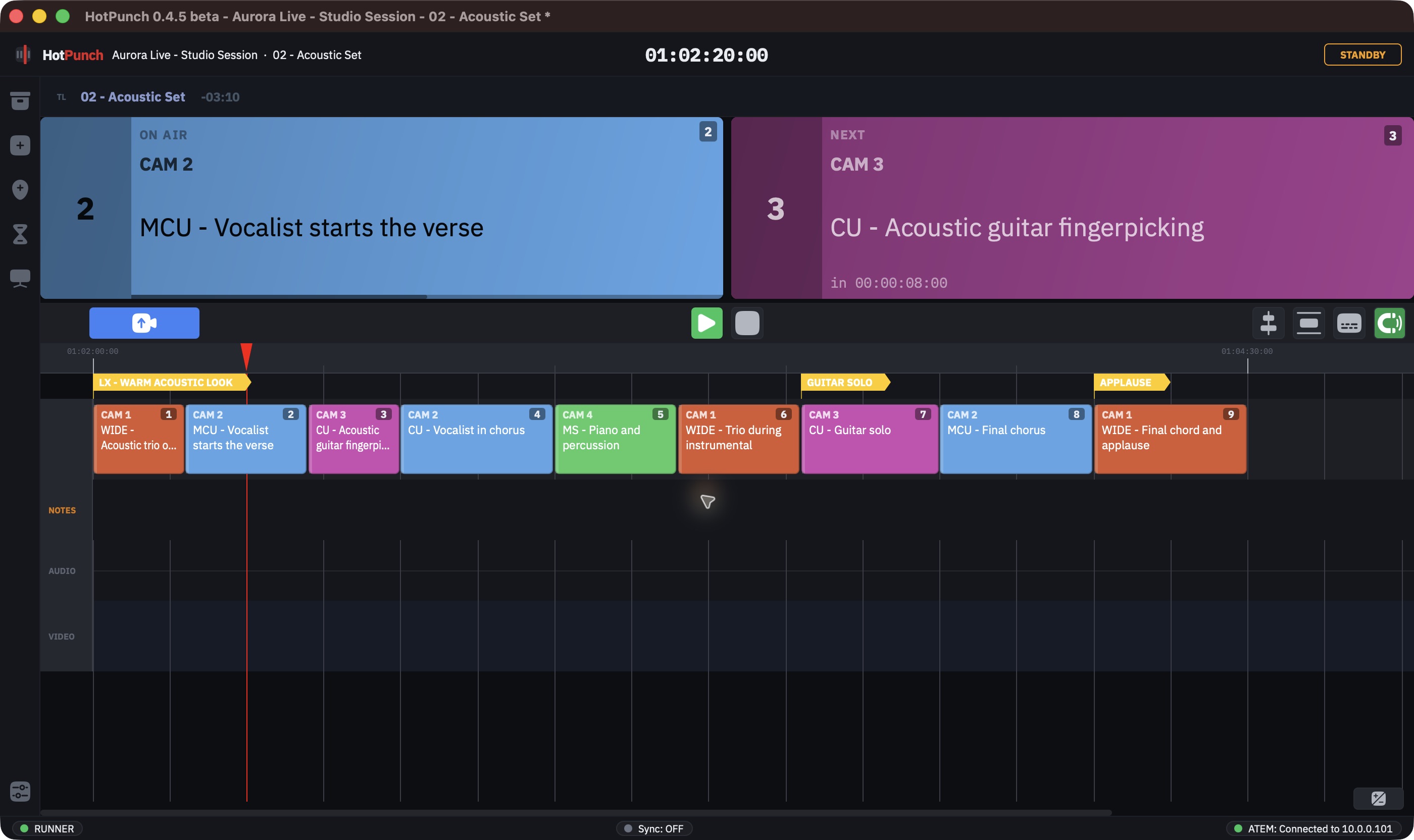1414x840 pixels.
Task: Click the VIDEO track label
Action: pos(61,636)
